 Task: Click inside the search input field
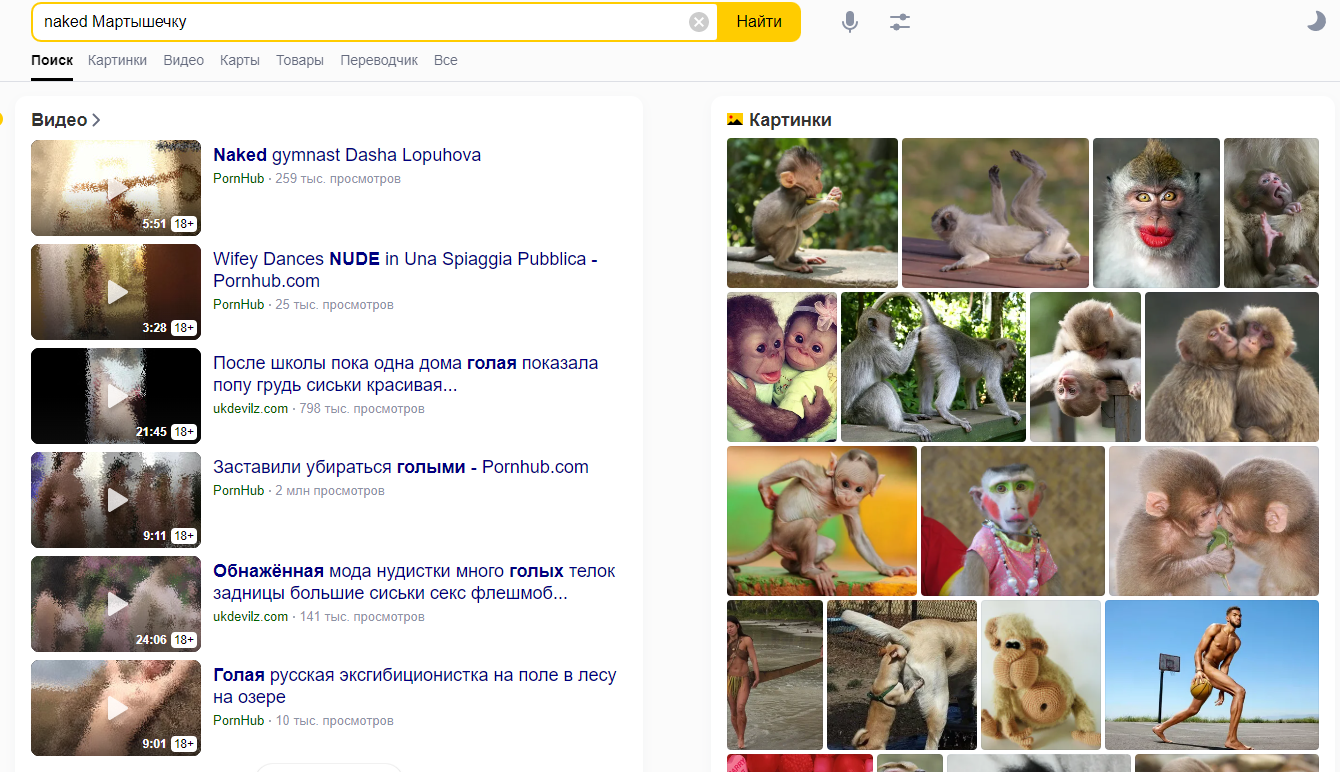pos(360,22)
